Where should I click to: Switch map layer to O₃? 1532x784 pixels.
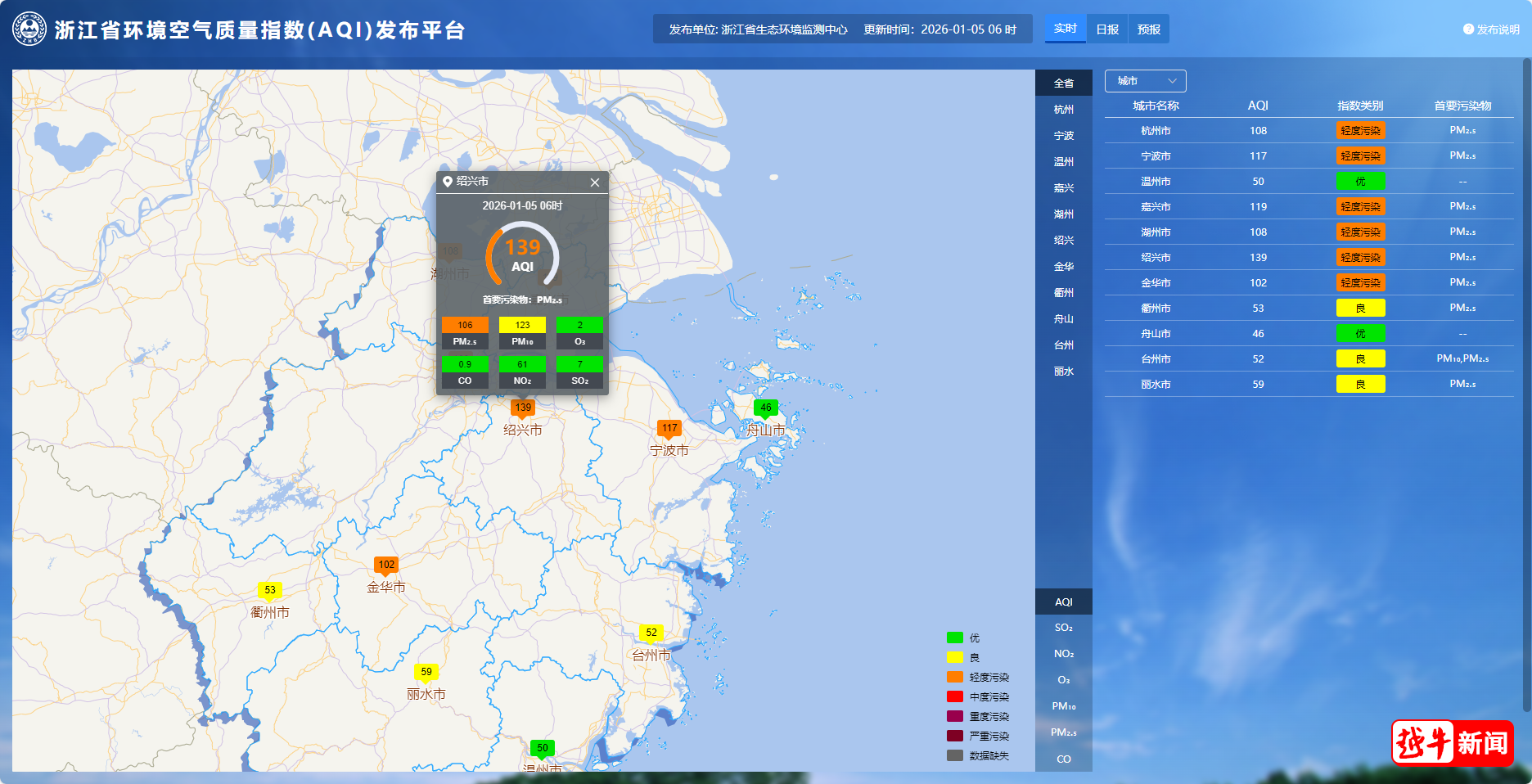coord(1063,680)
